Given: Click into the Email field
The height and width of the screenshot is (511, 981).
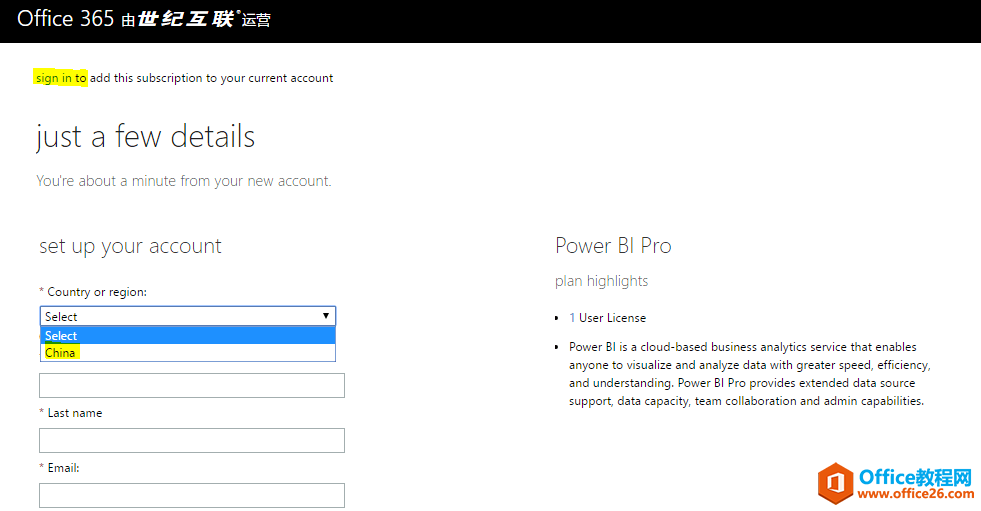Looking at the screenshot, I should [191, 495].
